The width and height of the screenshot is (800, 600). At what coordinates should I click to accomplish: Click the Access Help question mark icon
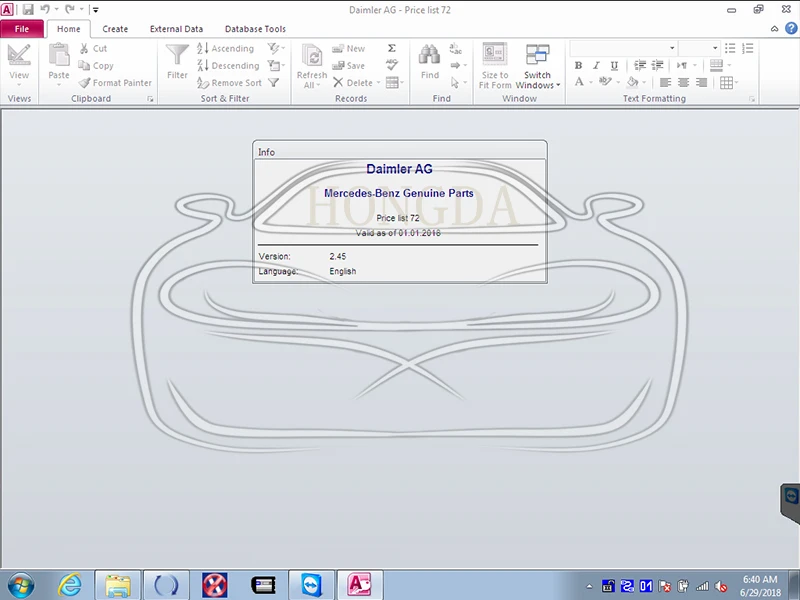coord(790,29)
